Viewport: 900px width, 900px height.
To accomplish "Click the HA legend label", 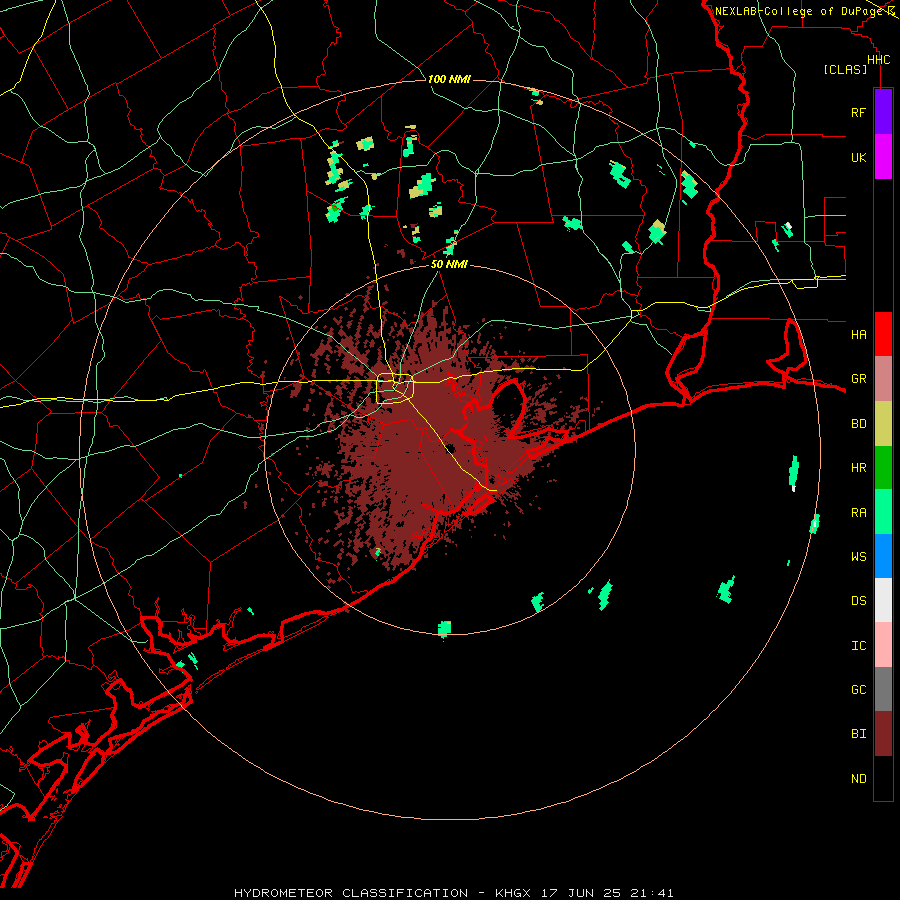I will (x=858, y=334).
